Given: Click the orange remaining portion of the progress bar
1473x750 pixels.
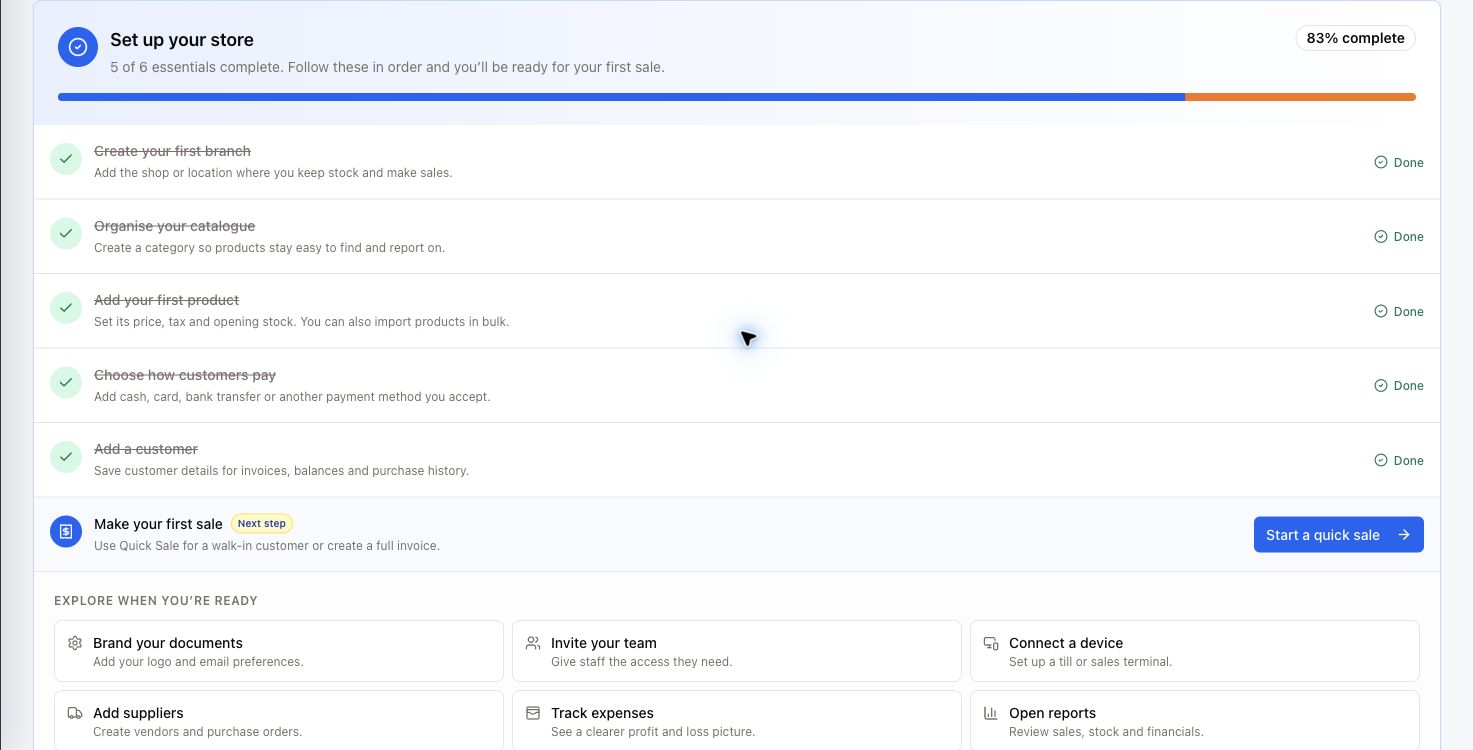Looking at the screenshot, I should (x=1300, y=97).
